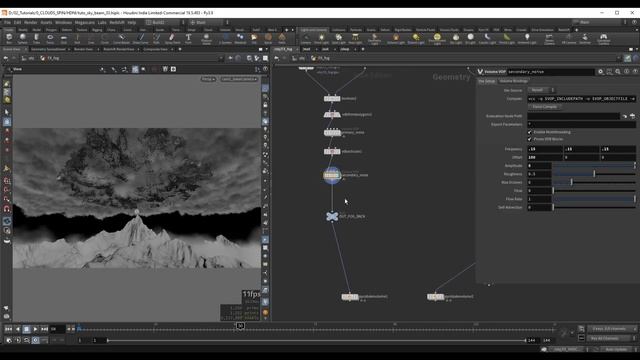Toggle the Auto Update mode in the status bar

[x=616, y=349]
